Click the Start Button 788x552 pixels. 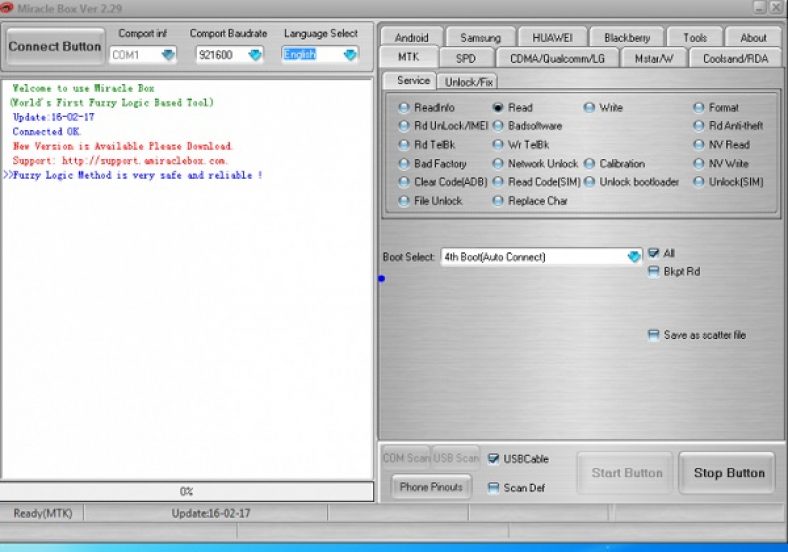[626, 473]
